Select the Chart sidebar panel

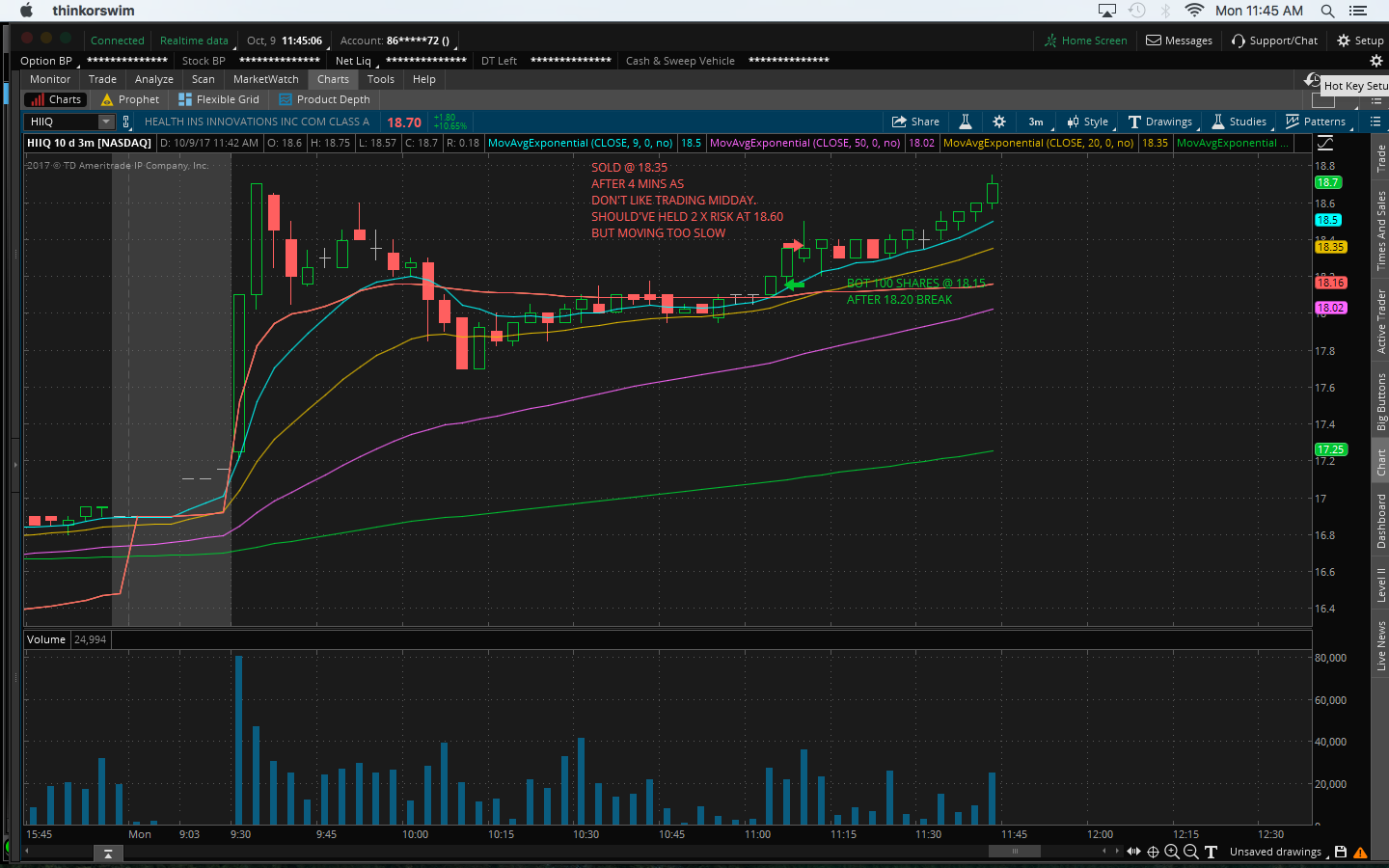click(1381, 462)
